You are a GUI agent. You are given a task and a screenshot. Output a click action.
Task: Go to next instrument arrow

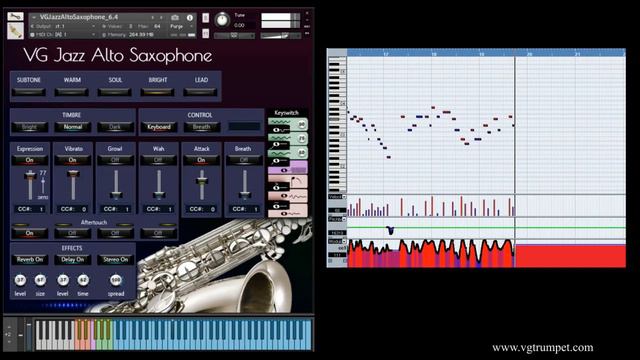[x=161, y=18]
